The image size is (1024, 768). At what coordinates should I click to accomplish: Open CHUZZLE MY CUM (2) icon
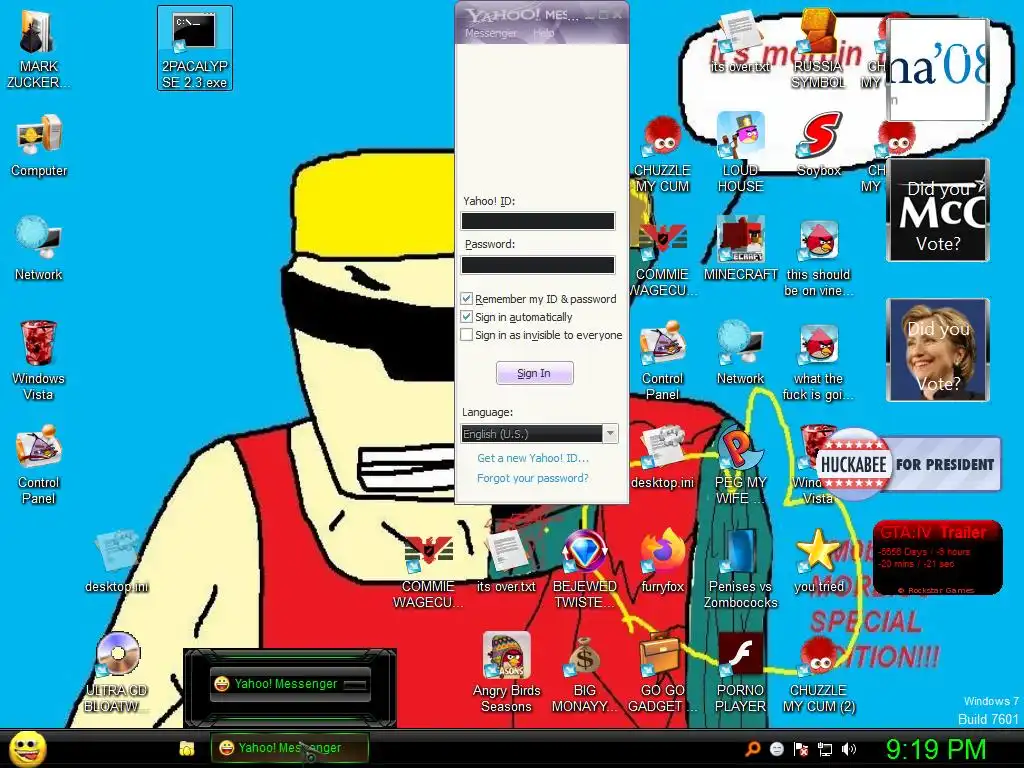tap(818, 673)
